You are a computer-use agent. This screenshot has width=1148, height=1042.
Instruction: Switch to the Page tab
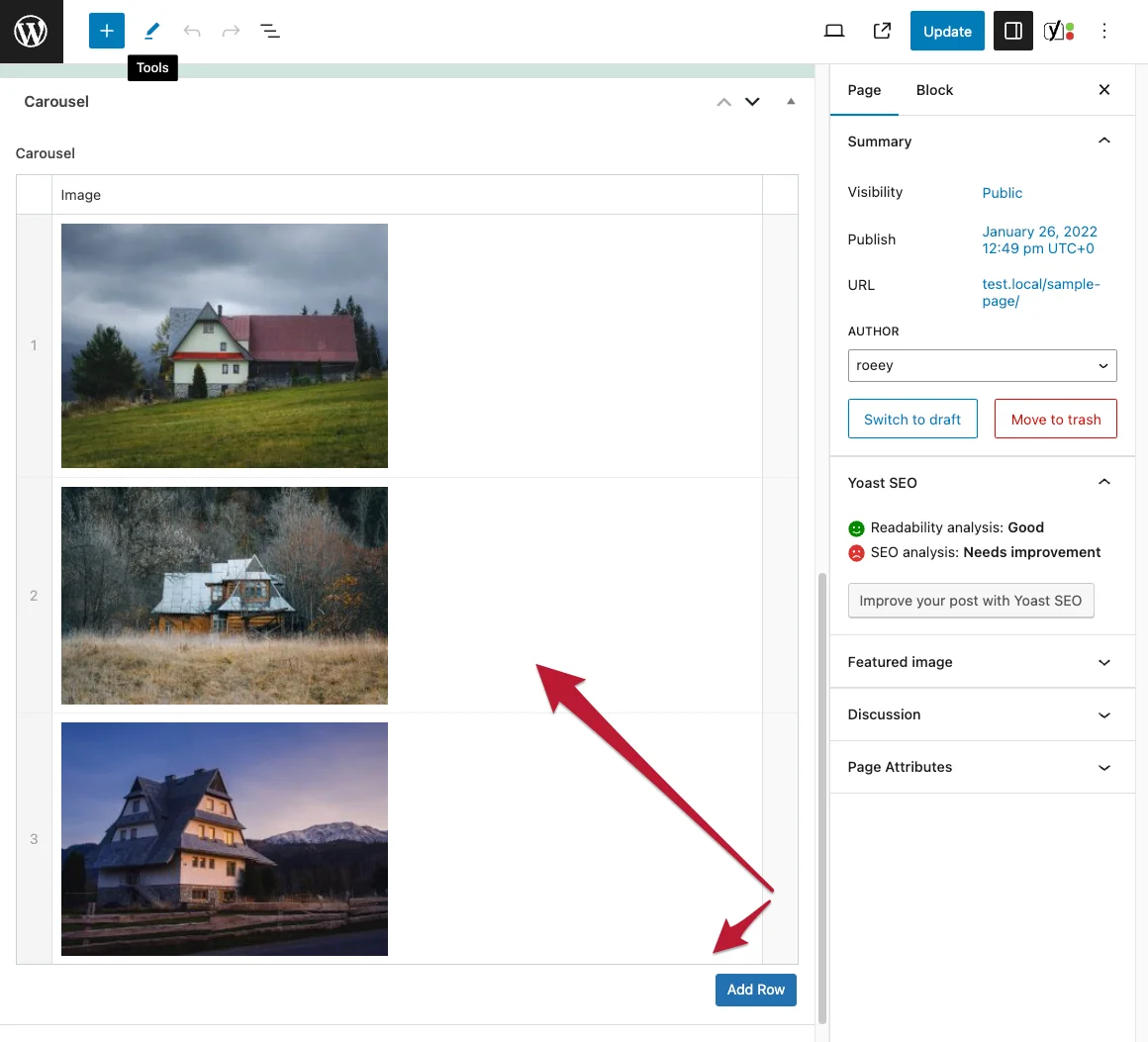[x=864, y=90]
